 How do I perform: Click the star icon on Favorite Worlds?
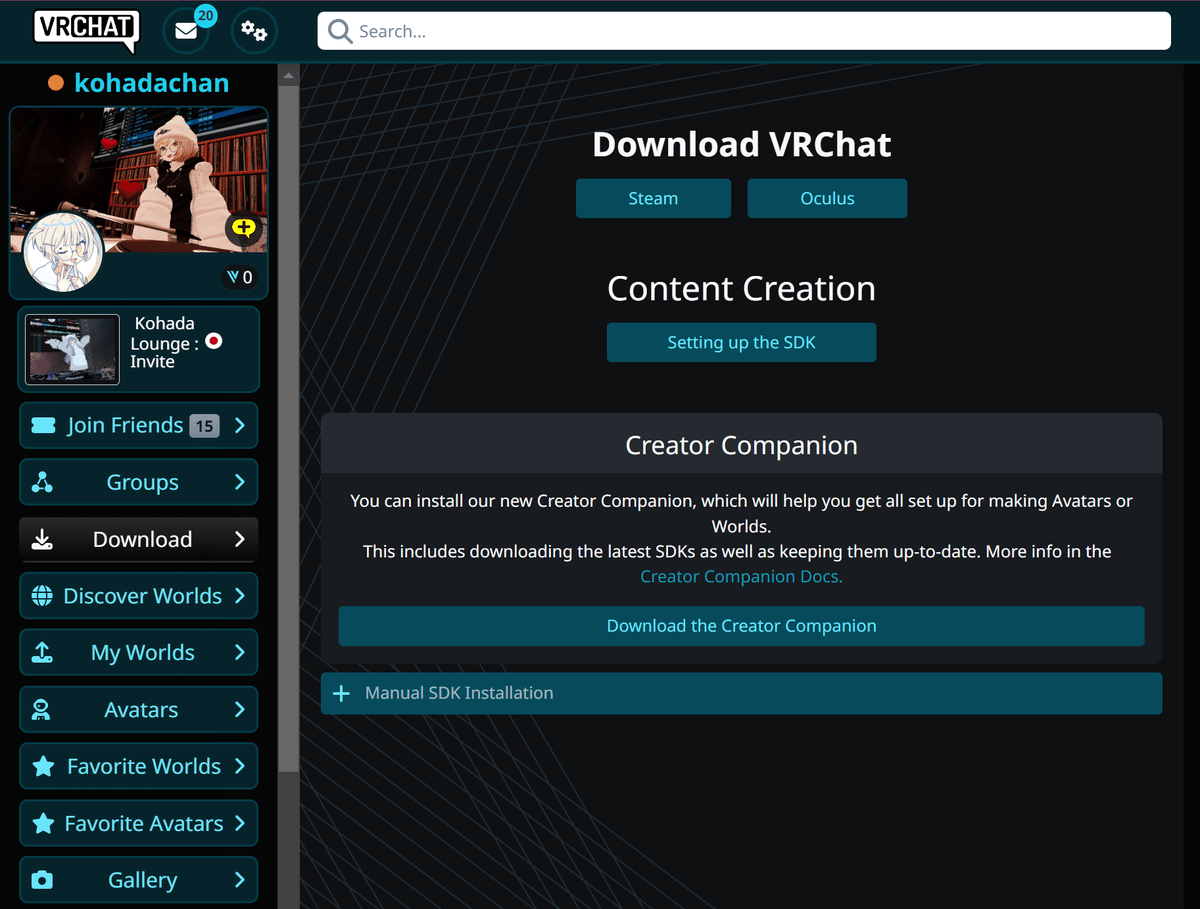click(43, 767)
